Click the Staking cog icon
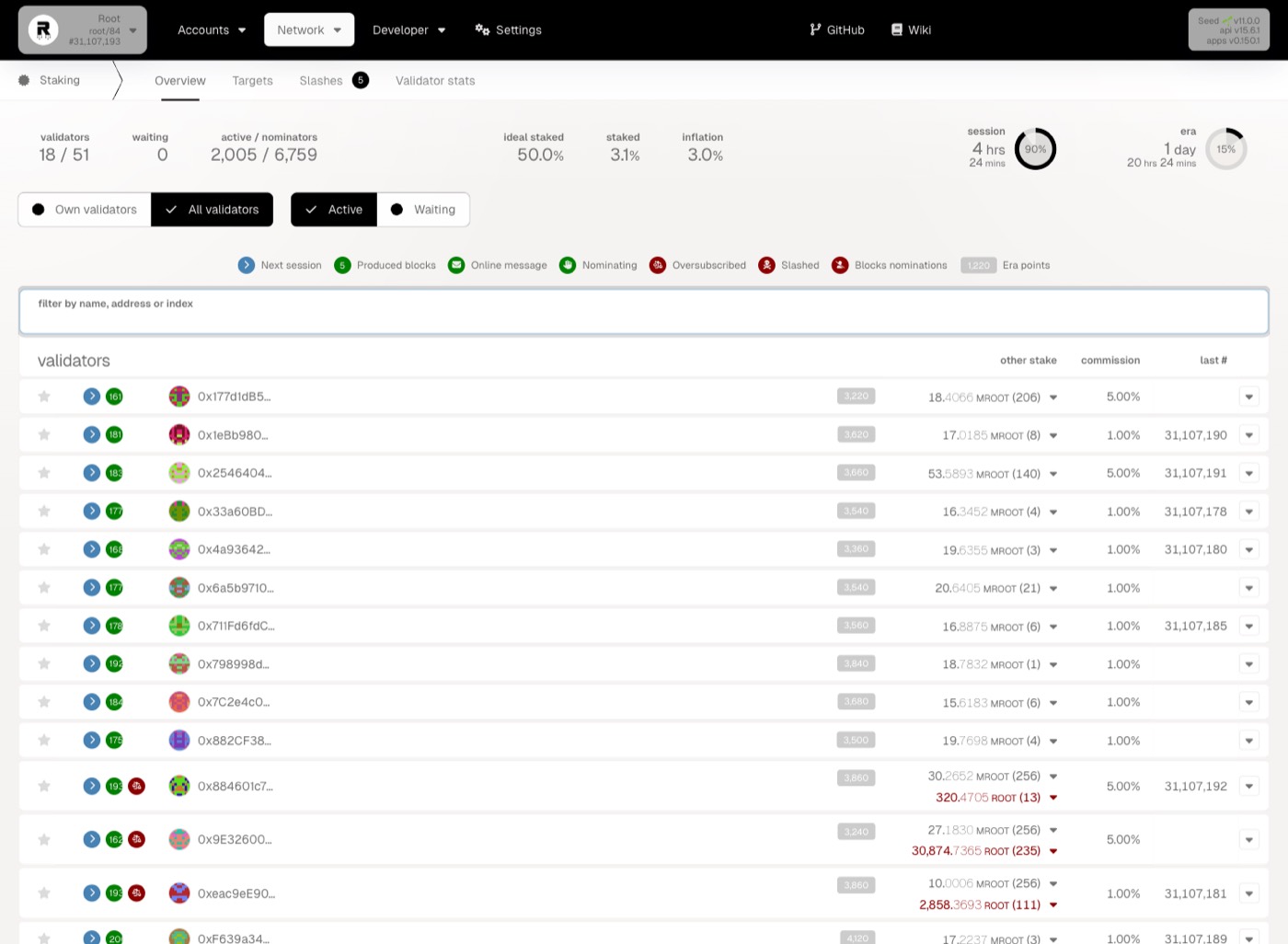 24,81
